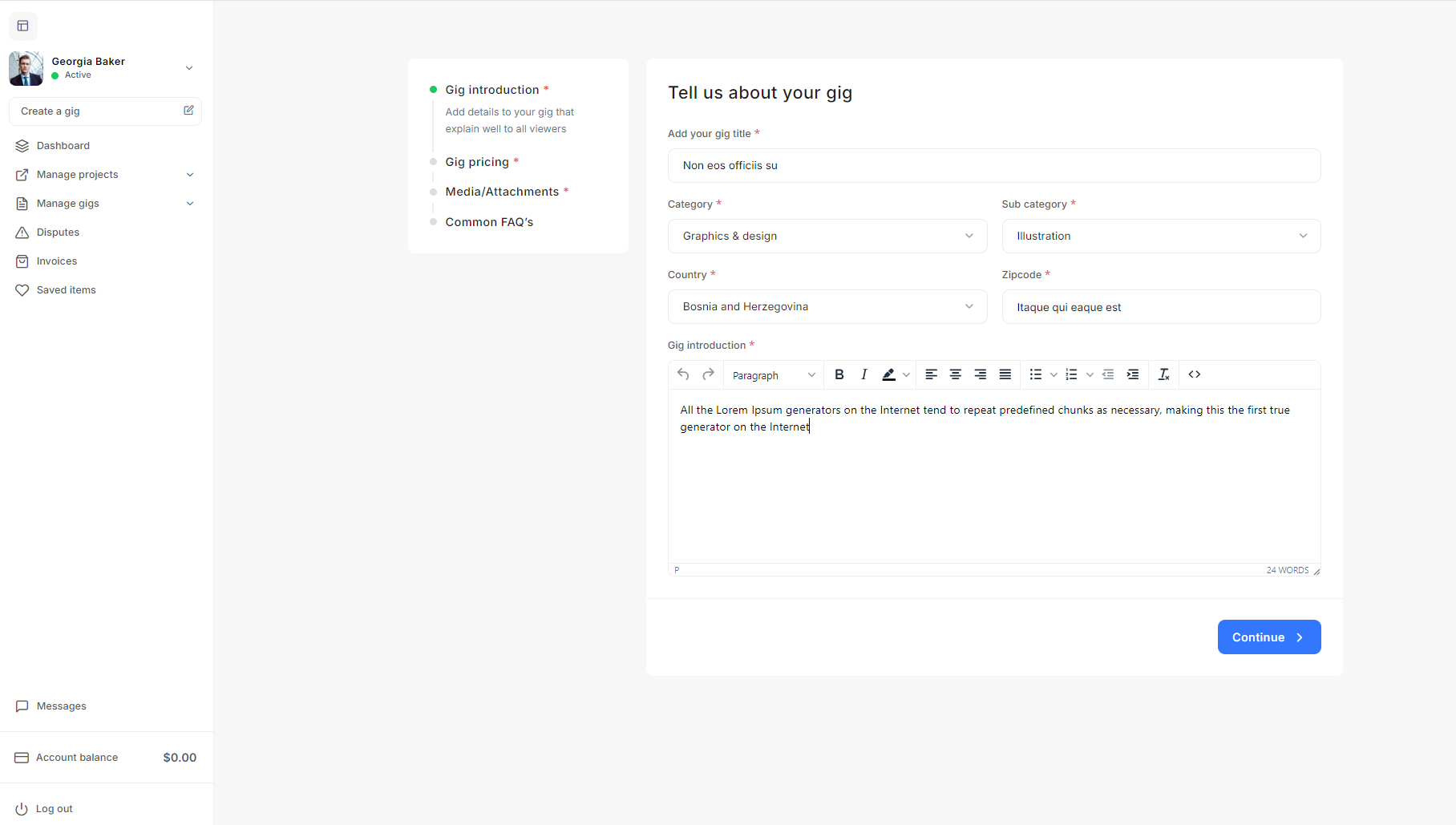Center align the editor text
The height and width of the screenshot is (825, 1456).
(956, 374)
